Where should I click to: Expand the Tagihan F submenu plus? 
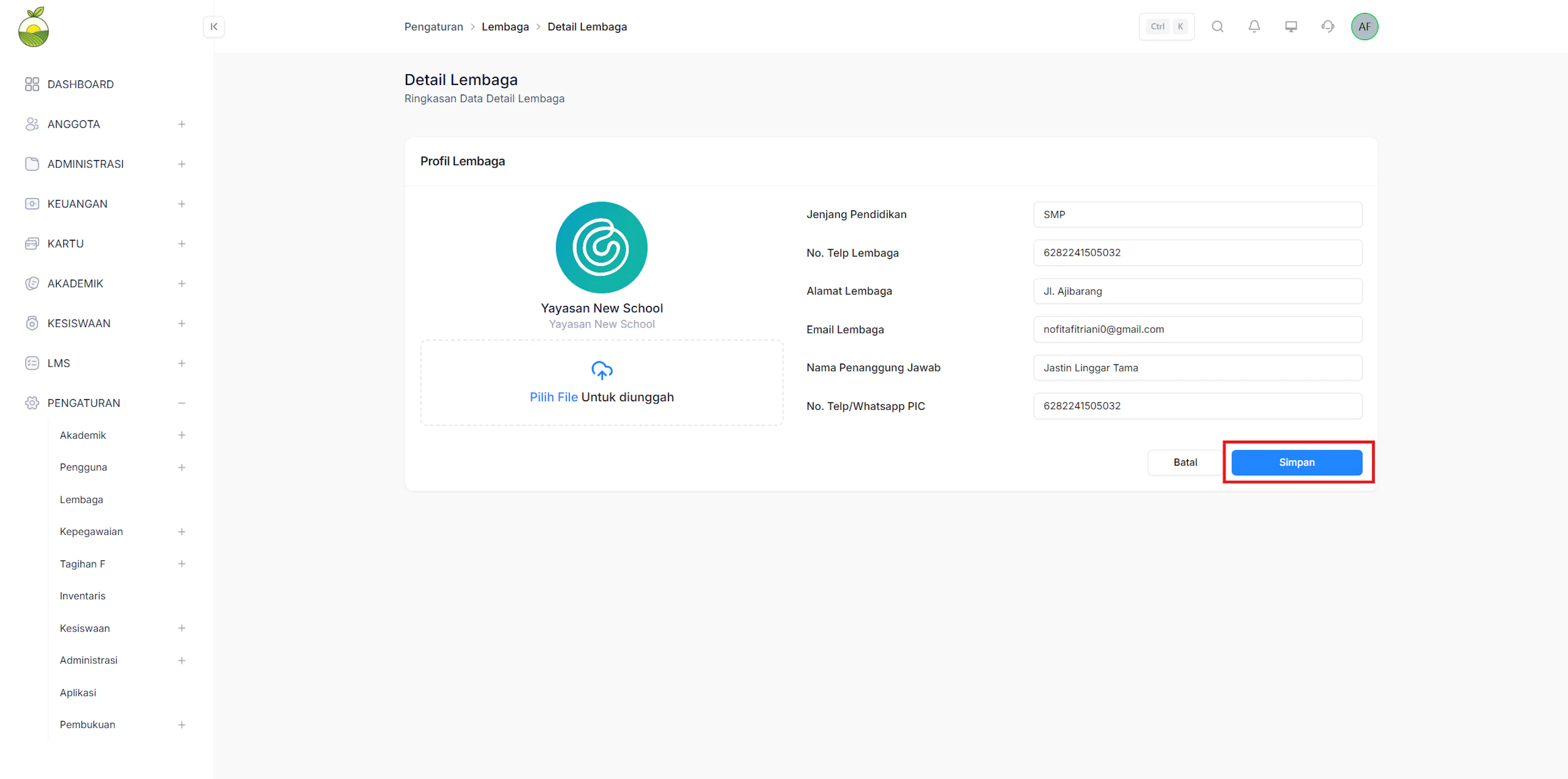[x=181, y=564]
